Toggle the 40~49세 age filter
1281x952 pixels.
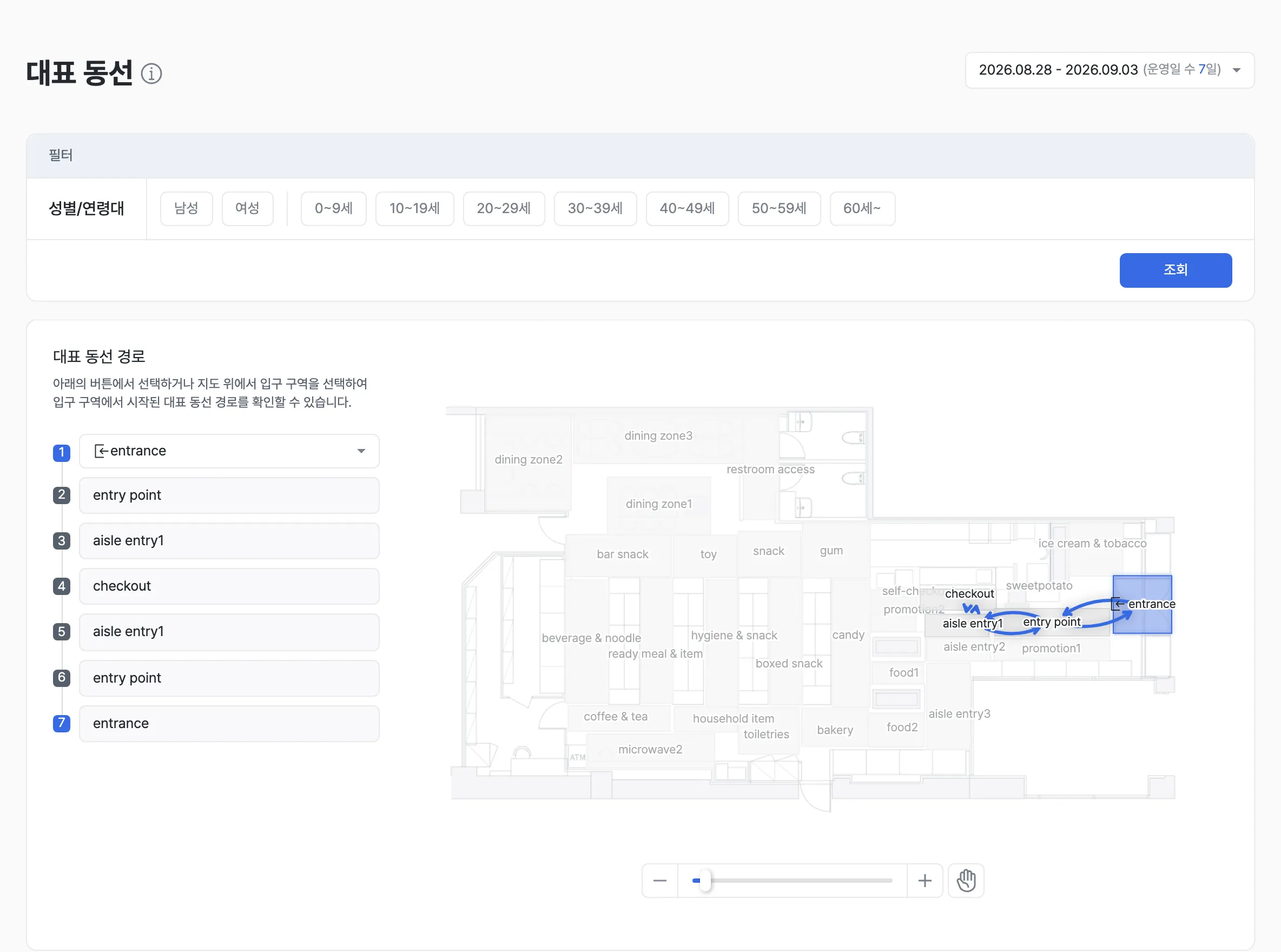(x=687, y=208)
